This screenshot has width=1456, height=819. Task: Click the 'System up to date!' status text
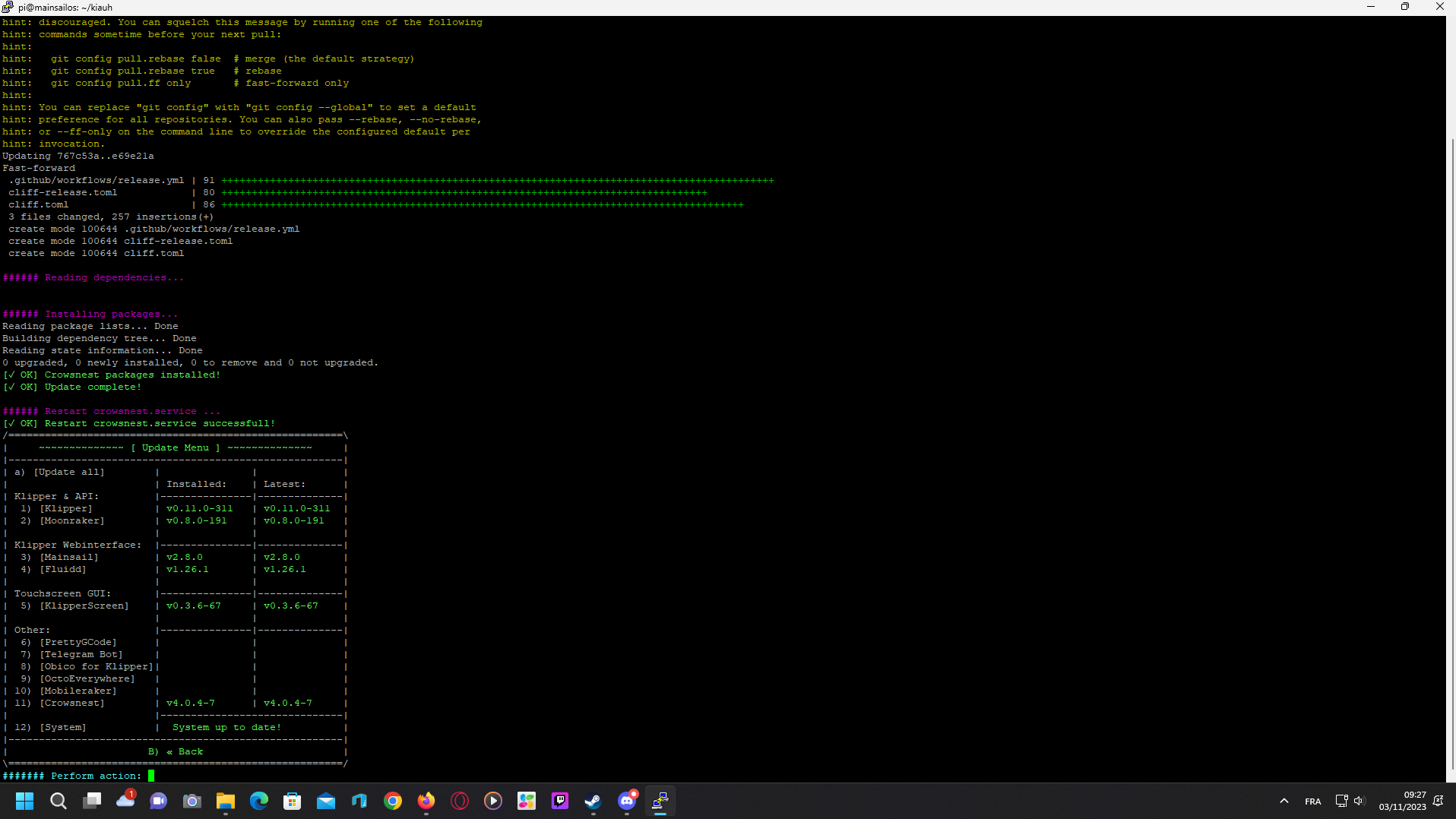[x=226, y=727]
